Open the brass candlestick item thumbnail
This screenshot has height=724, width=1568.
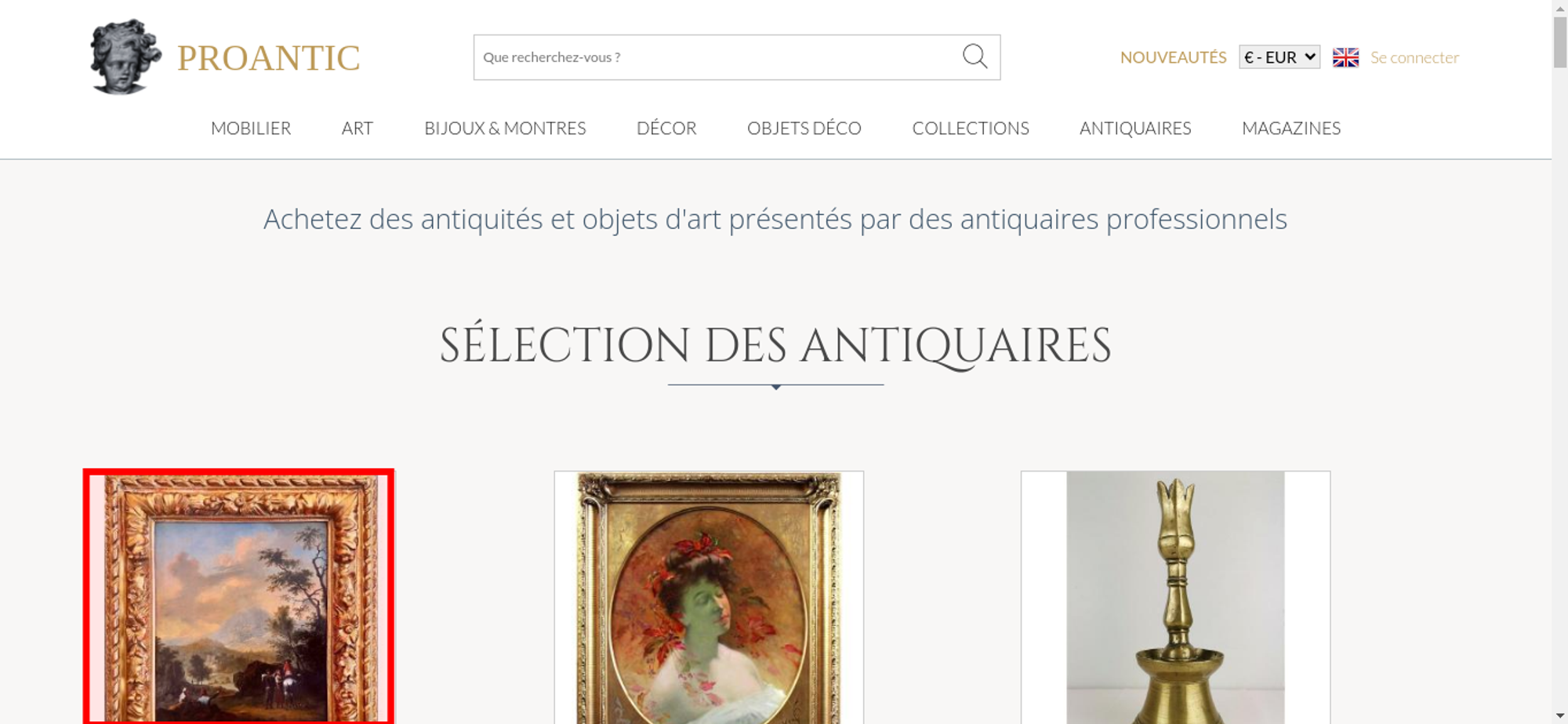tap(1175, 597)
